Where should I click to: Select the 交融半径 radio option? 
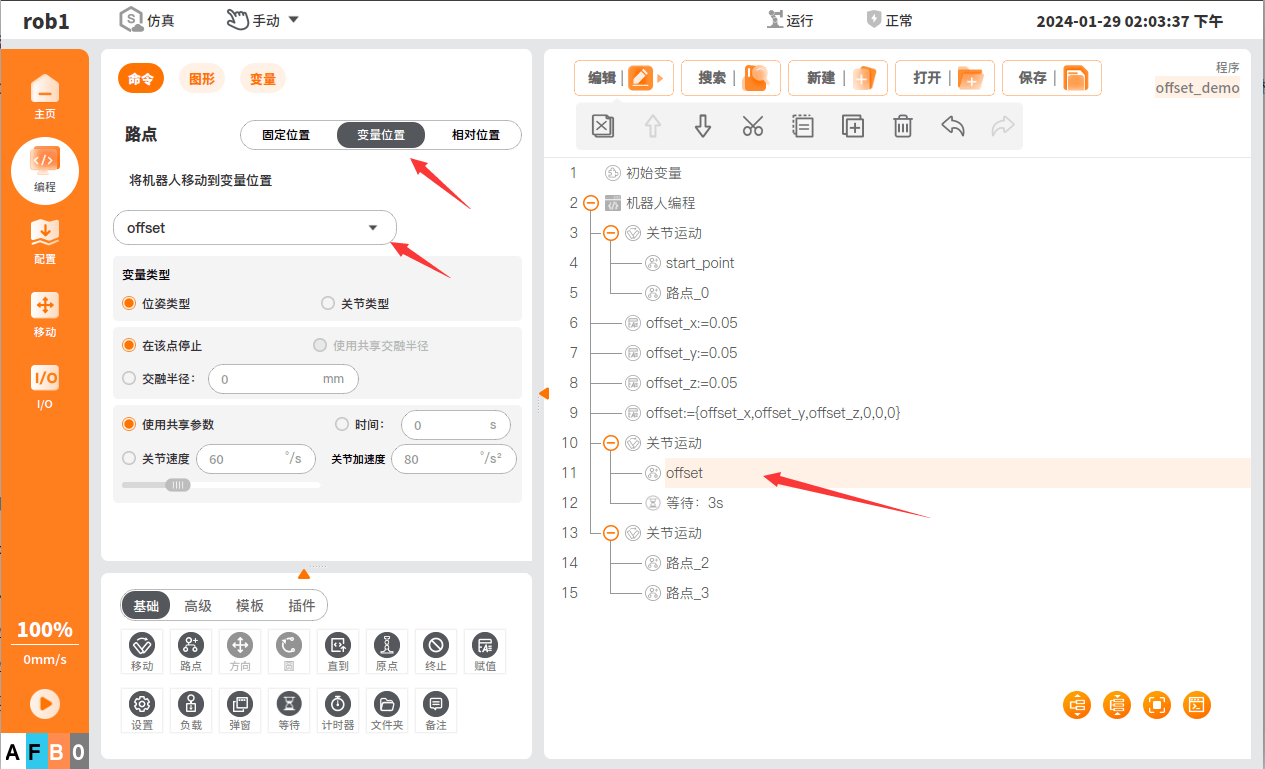(x=129, y=379)
